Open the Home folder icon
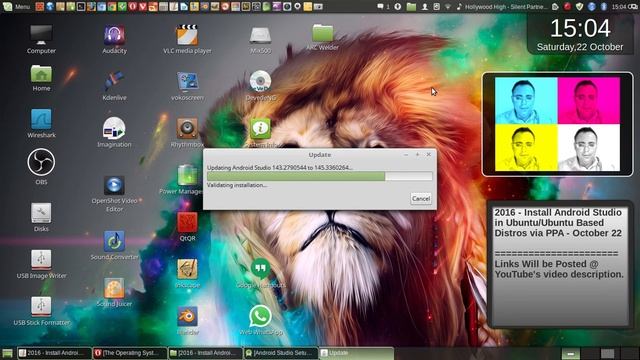640x360 pixels. tap(41, 78)
